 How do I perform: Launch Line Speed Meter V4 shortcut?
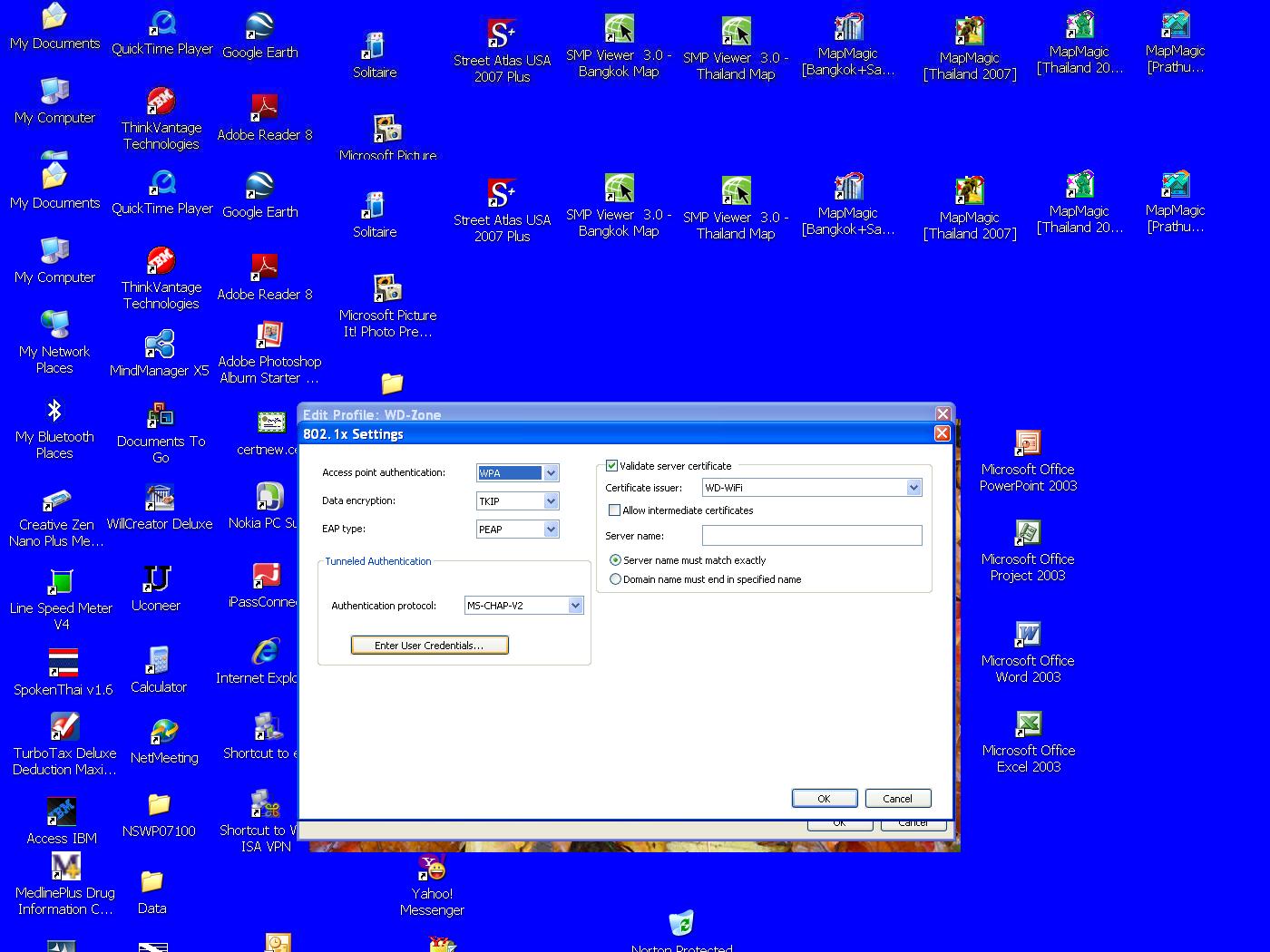coord(61,582)
